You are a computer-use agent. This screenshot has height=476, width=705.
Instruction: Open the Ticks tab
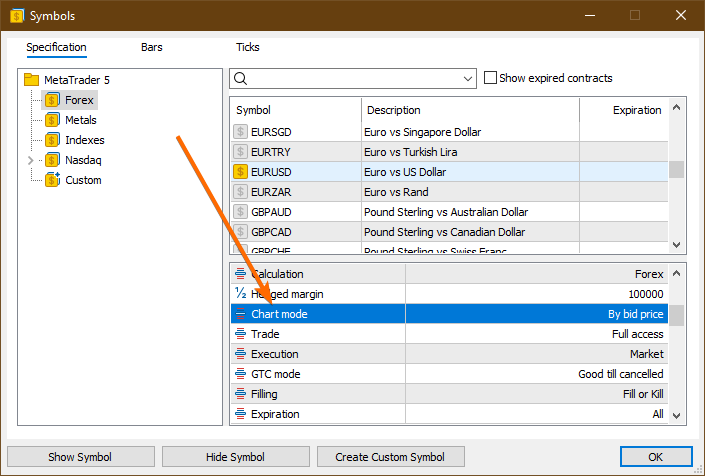pos(248,47)
